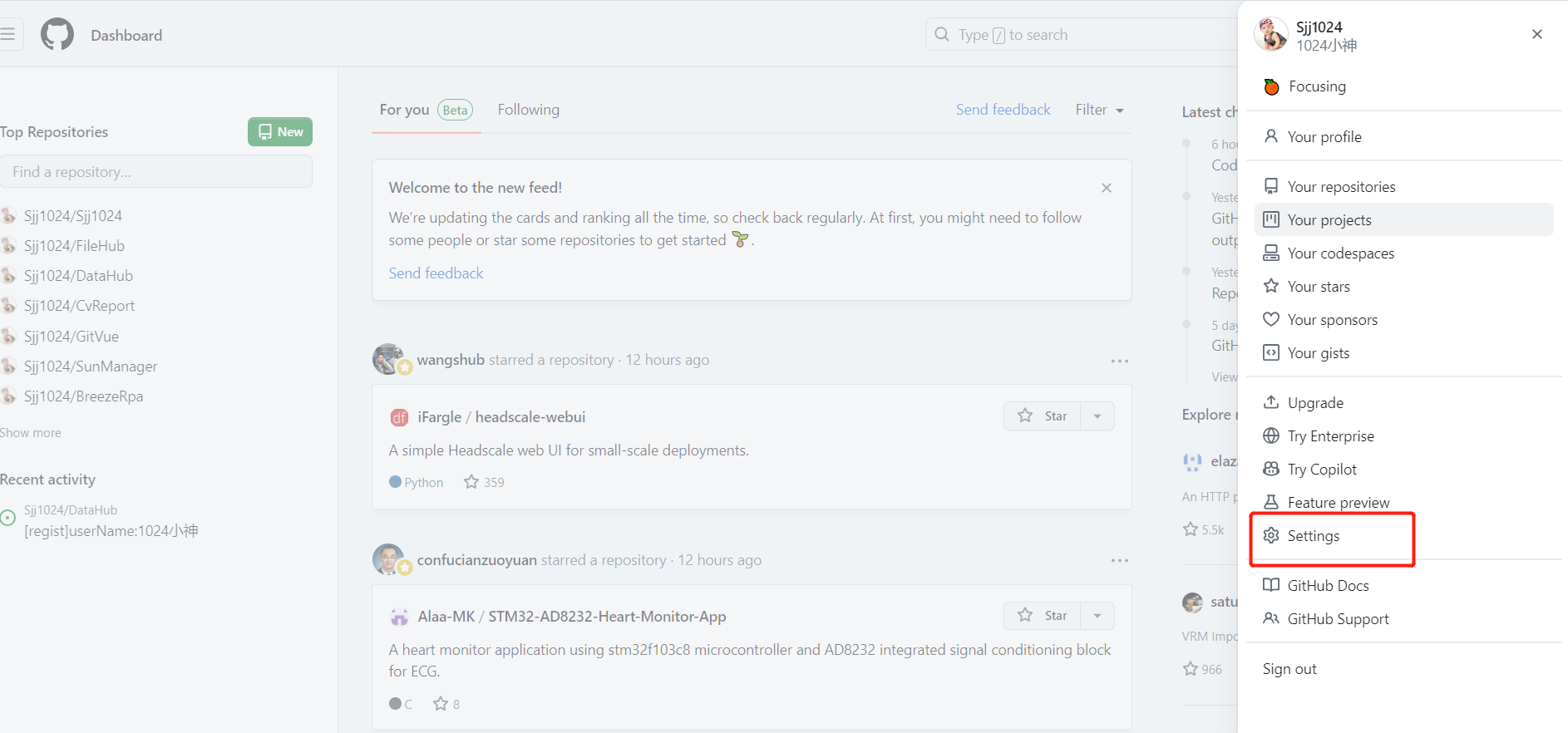Select Your projects menu item
The height and width of the screenshot is (733, 1568).
tap(1403, 219)
